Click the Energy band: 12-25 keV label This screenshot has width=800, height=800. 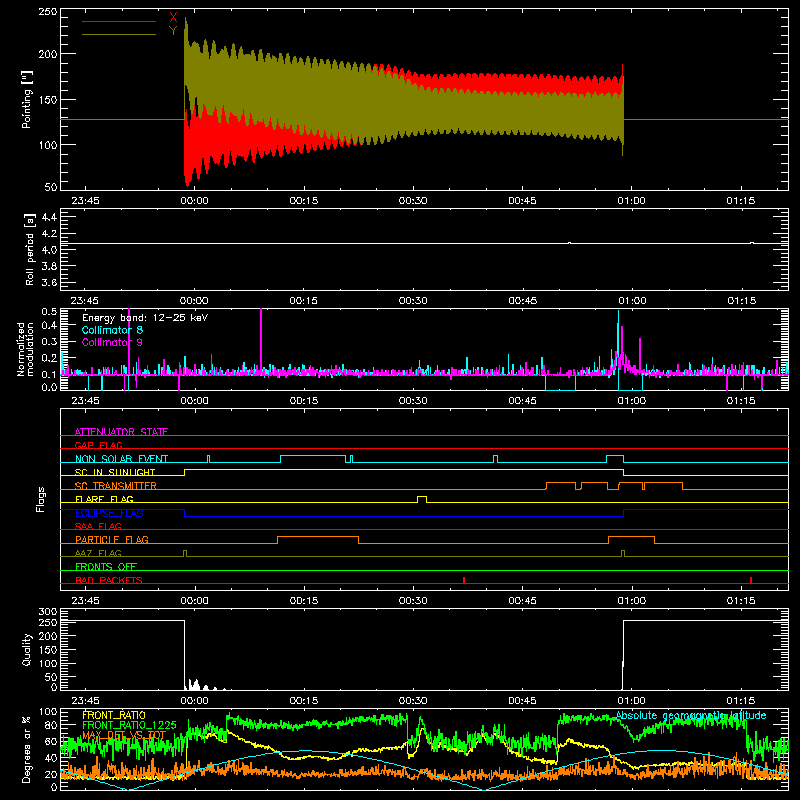click(x=145, y=318)
